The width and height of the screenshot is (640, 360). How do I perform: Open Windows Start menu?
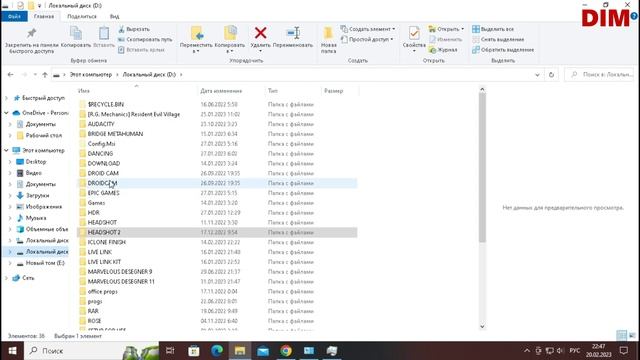click(12, 351)
